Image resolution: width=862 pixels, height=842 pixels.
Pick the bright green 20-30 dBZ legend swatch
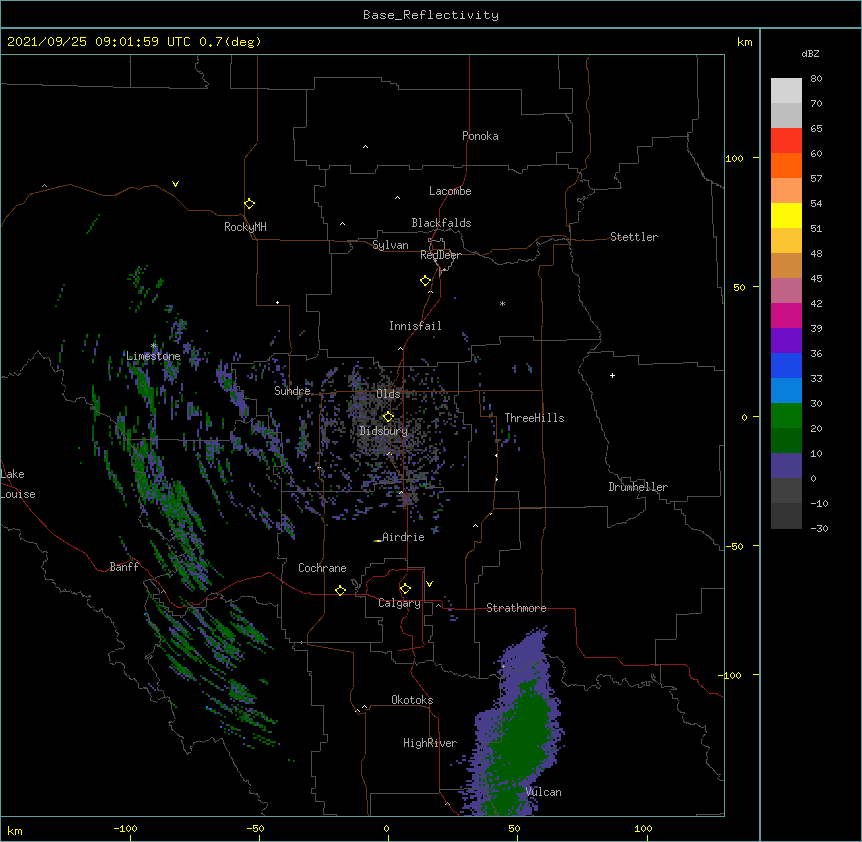point(786,416)
